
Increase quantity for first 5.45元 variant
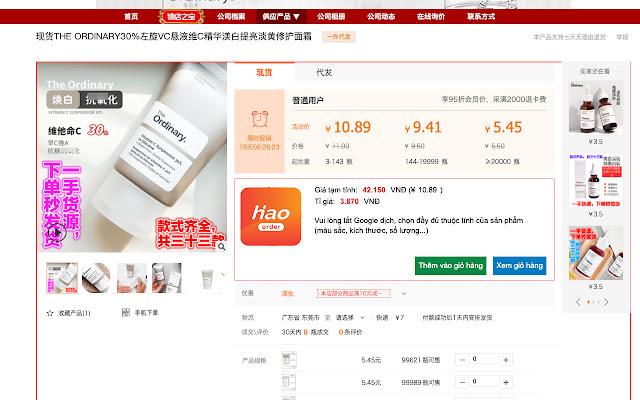pyautogui.click(x=506, y=360)
